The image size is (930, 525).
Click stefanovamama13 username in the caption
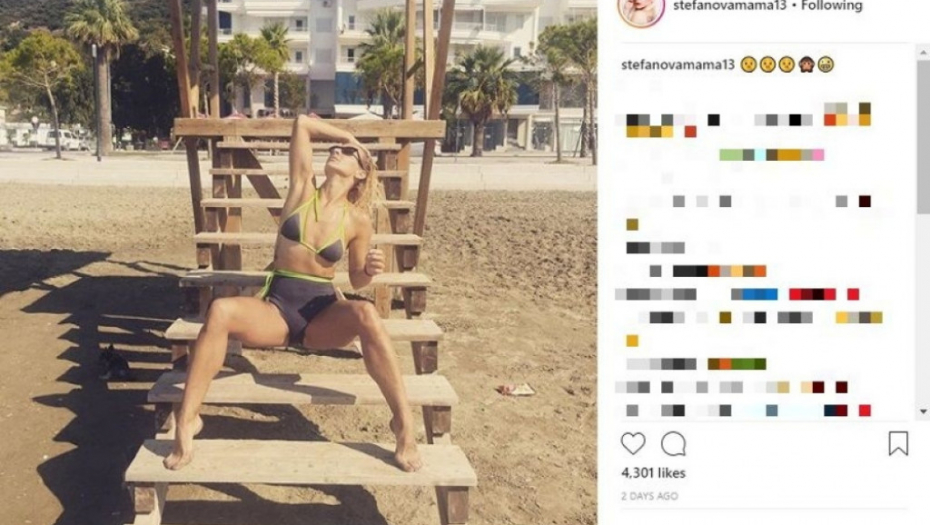tap(678, 65)
